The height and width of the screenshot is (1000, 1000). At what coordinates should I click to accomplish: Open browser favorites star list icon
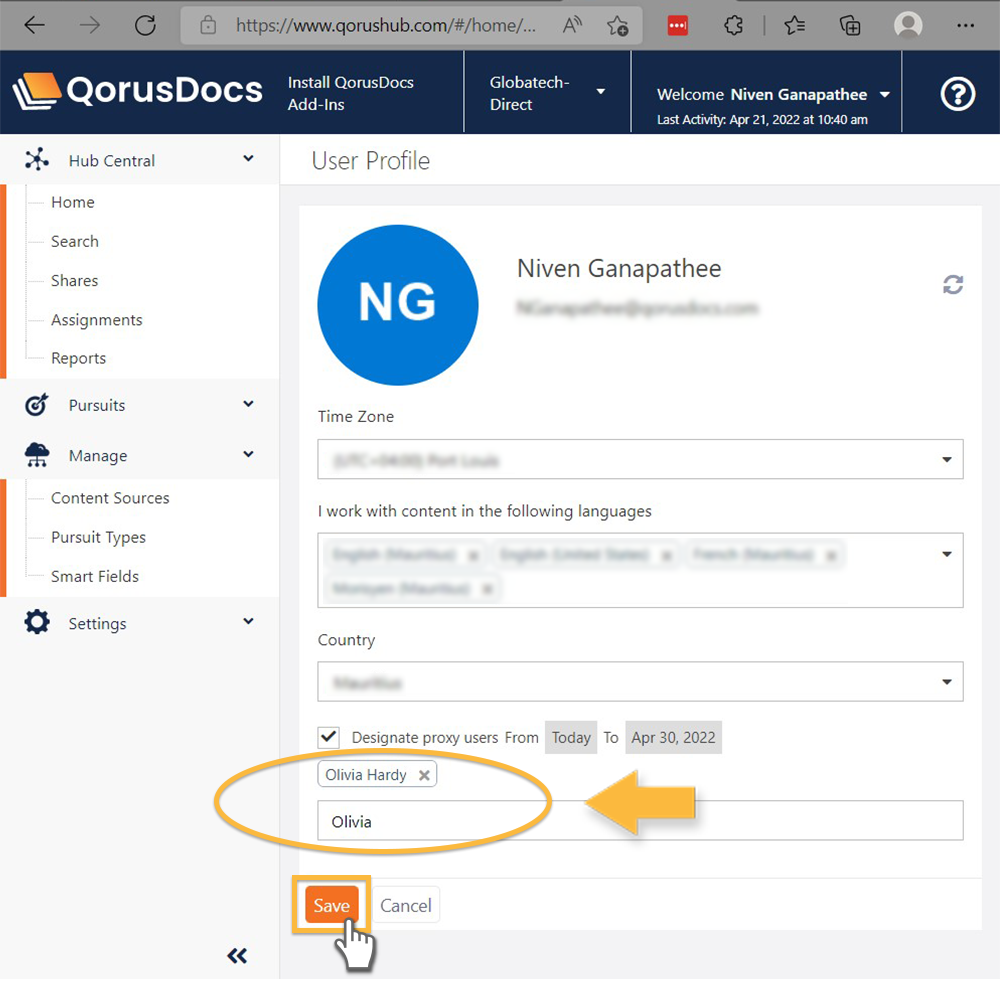(x=794, y=25)
